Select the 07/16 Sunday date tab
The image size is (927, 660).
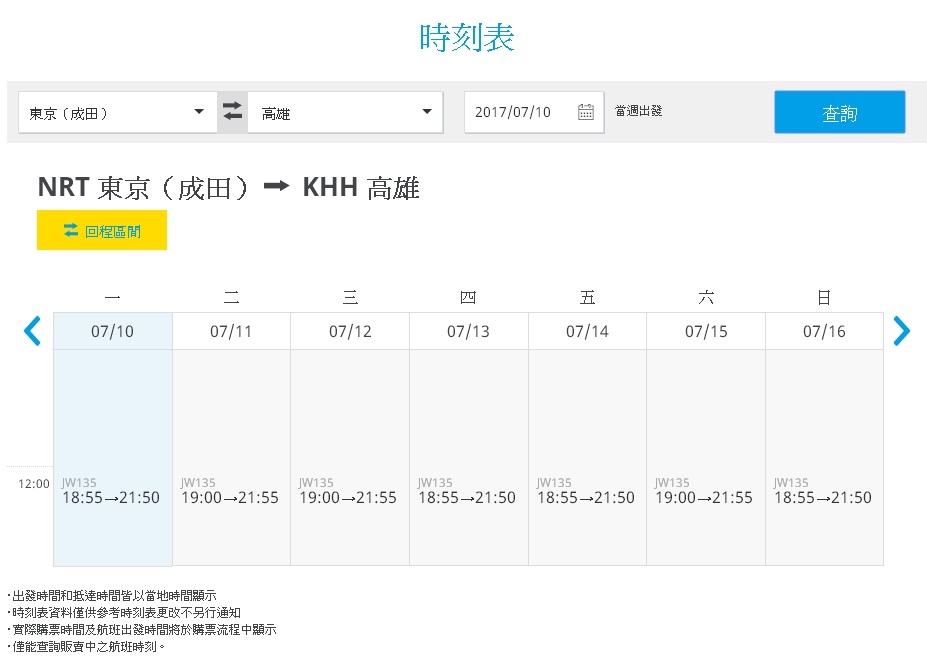point(824,331)
